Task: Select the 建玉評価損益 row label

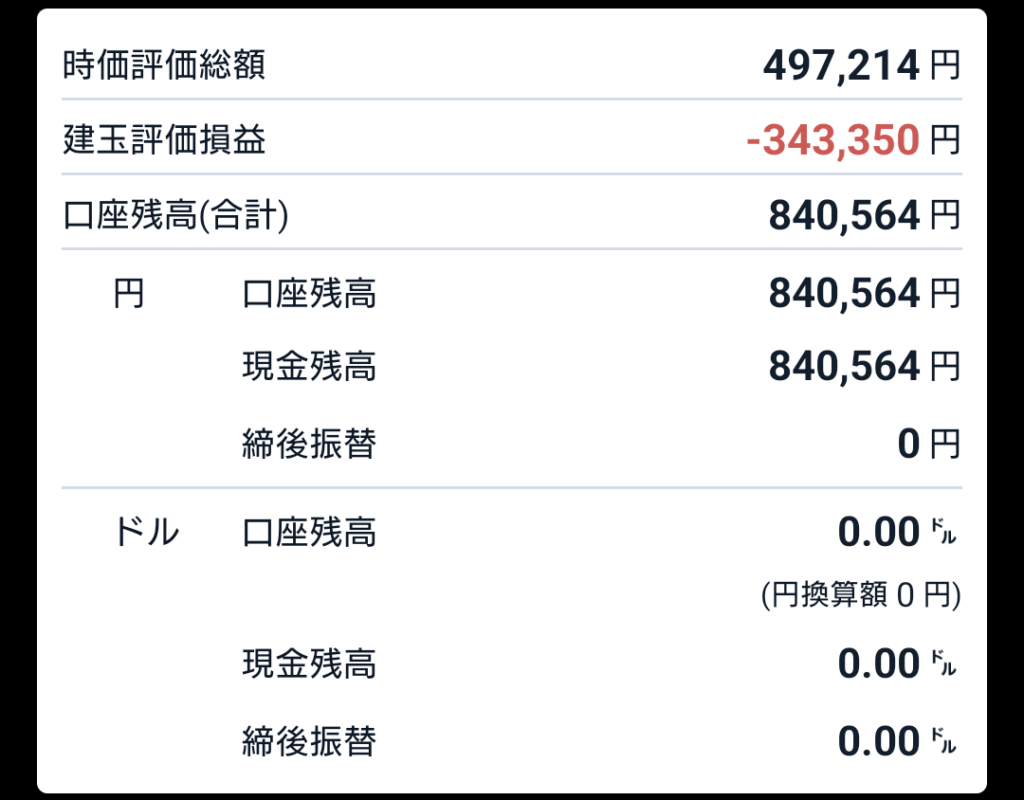Action: 164,140
